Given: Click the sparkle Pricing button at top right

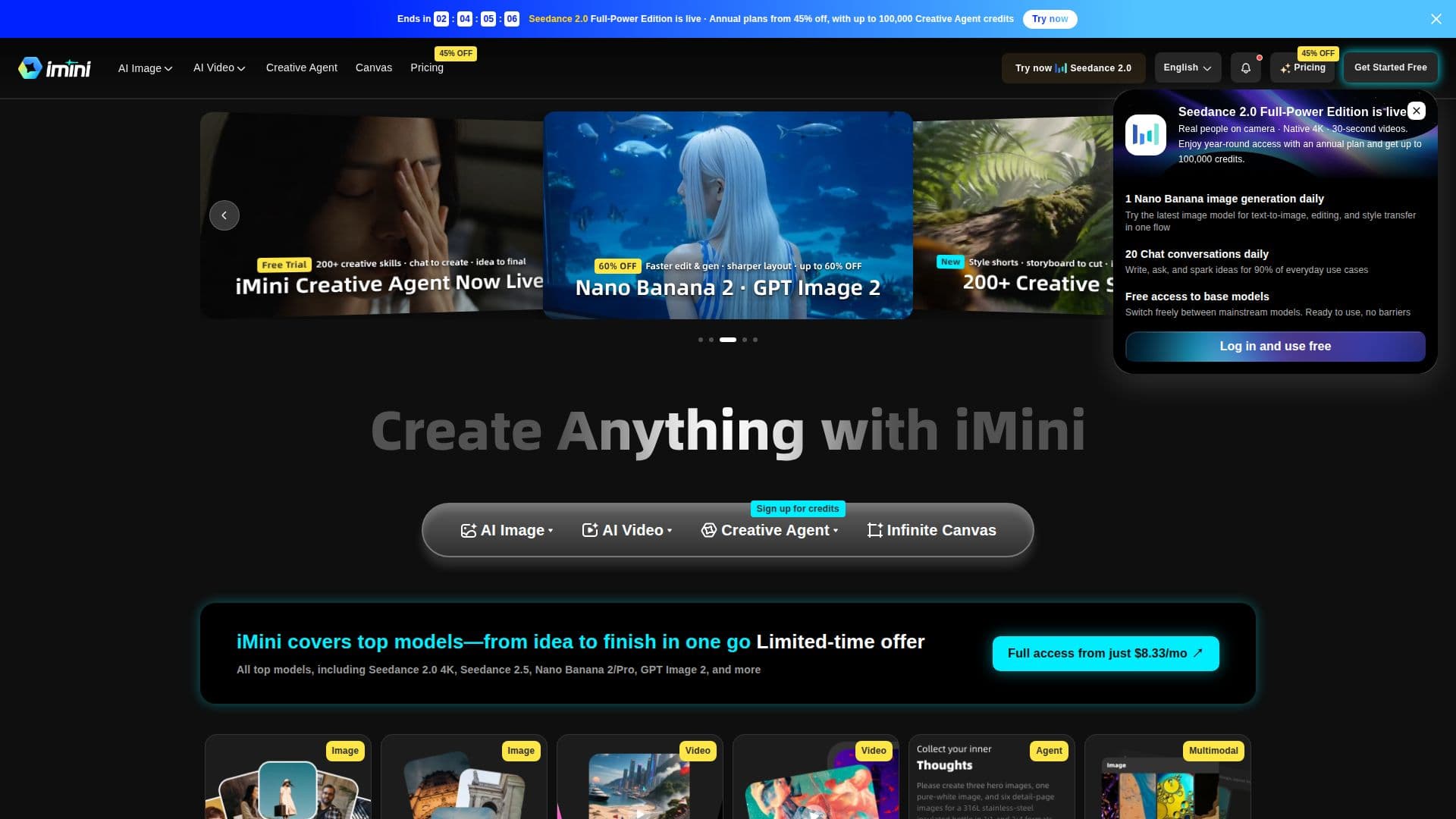Looking at the screenshot, I should pyautogui.click(x=1303, y=68).
